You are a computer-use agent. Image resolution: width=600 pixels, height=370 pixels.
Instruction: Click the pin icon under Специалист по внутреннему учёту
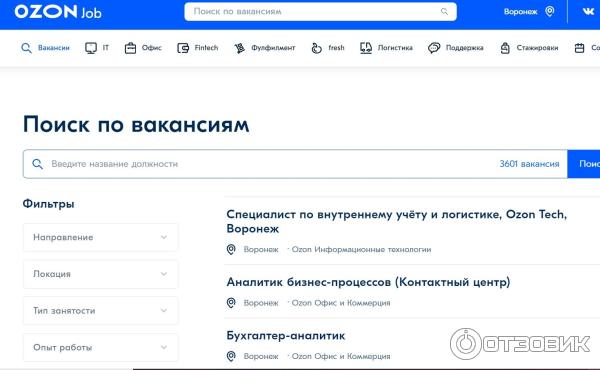(231, 249)
